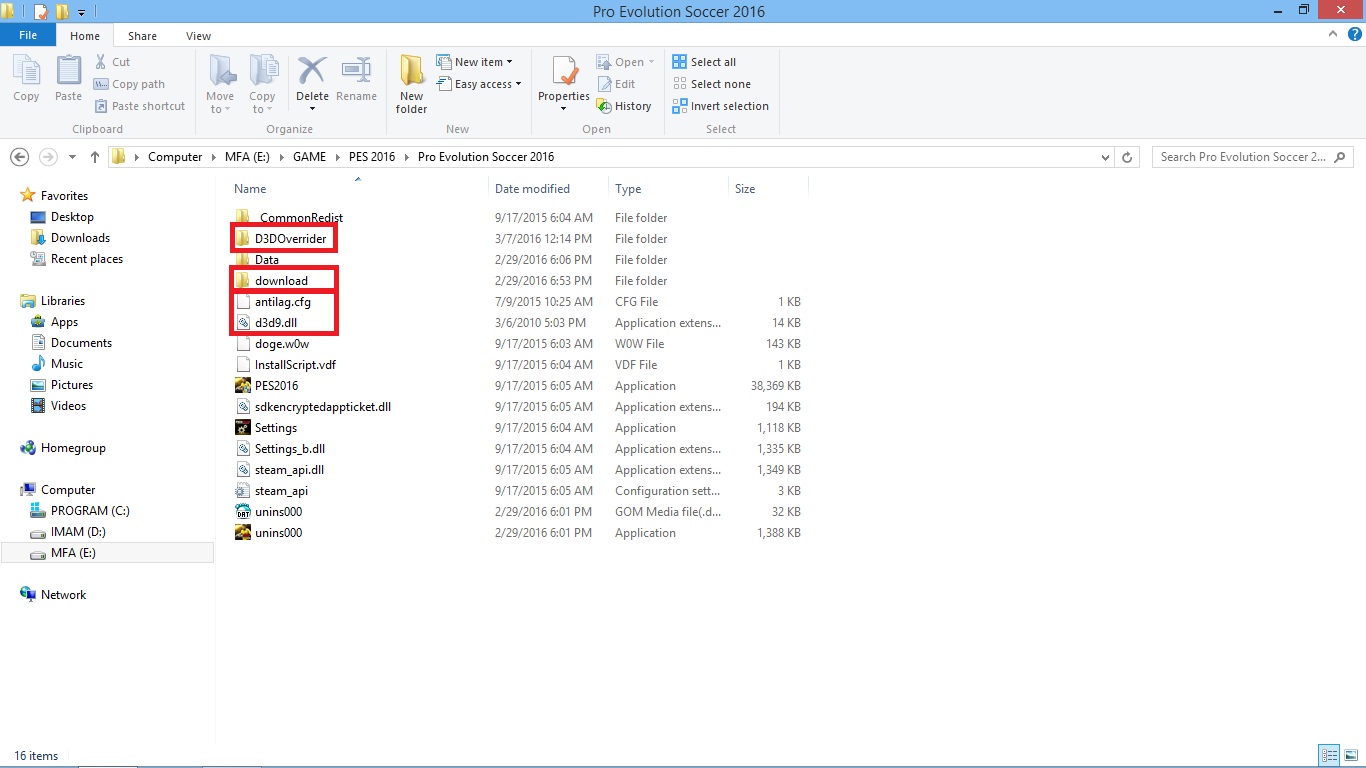Open IMAM (D:) drive in sidebar
Viewport: 1366px width, 768px height.
(78, 532)
